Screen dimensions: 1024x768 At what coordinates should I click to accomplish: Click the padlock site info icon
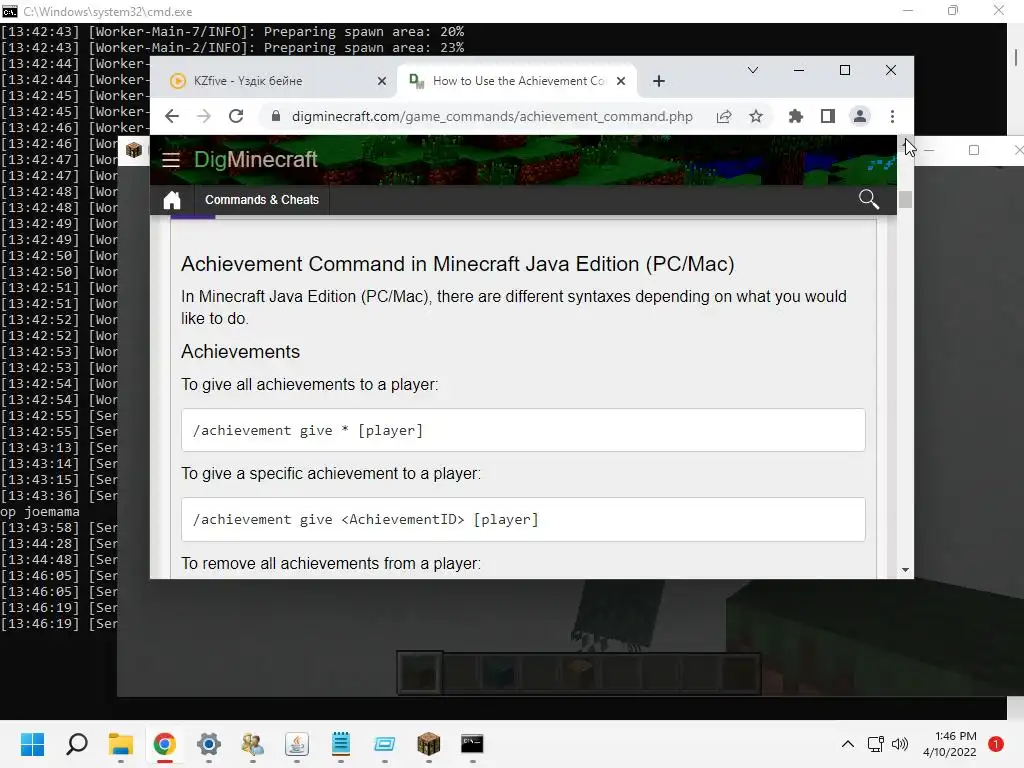[276, 116]
